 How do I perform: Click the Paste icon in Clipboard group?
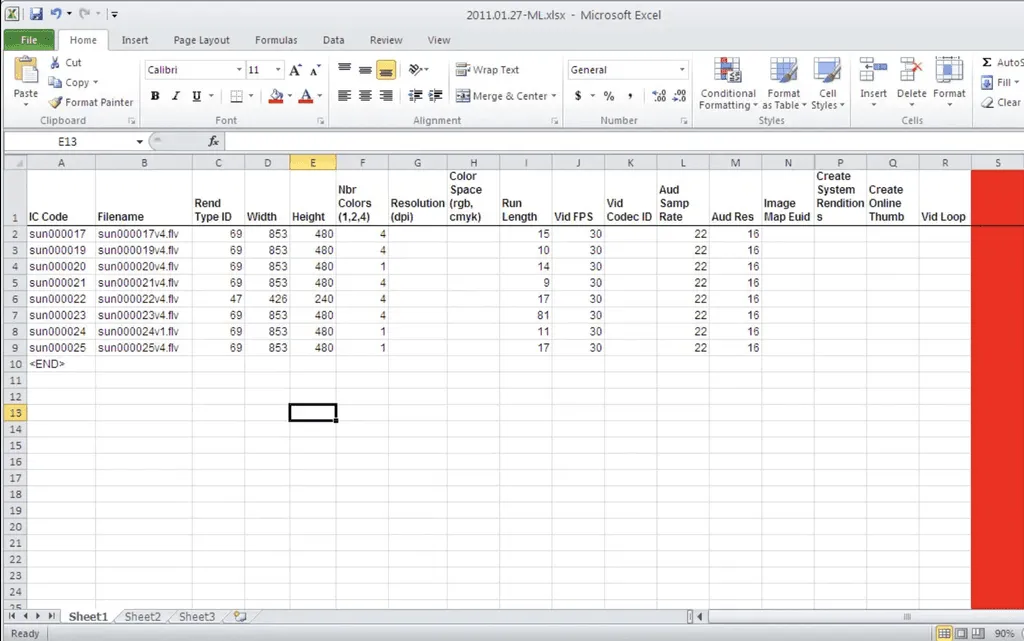(x=26, y=73)
